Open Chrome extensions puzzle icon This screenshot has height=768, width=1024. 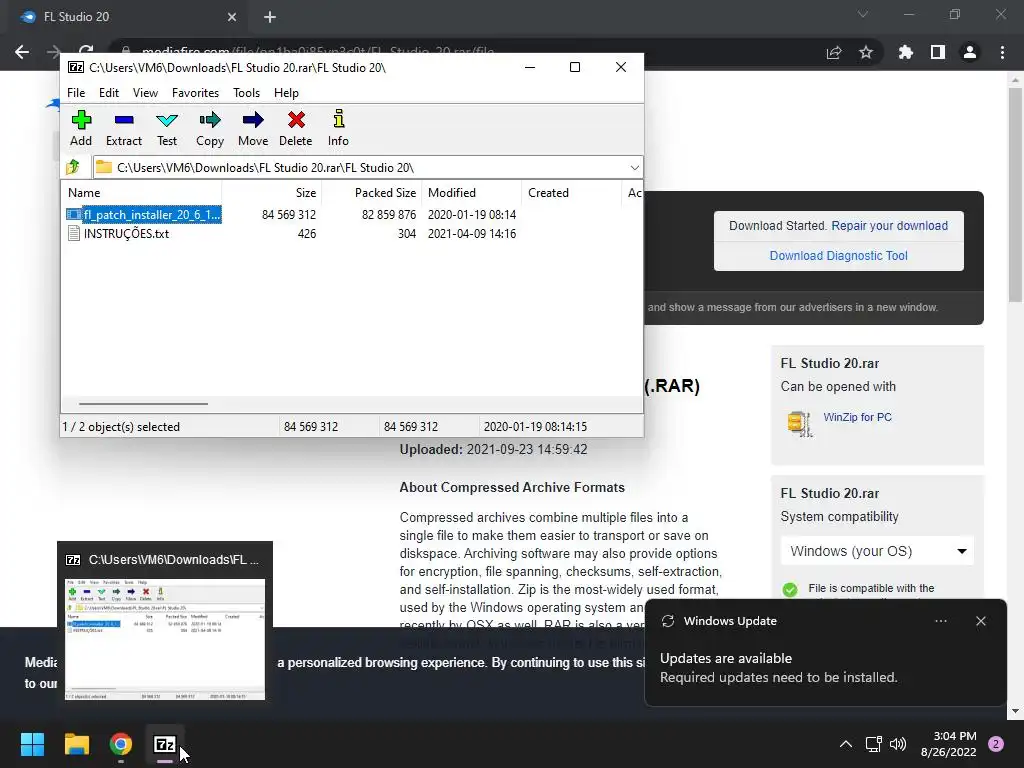tap(906, 52)
